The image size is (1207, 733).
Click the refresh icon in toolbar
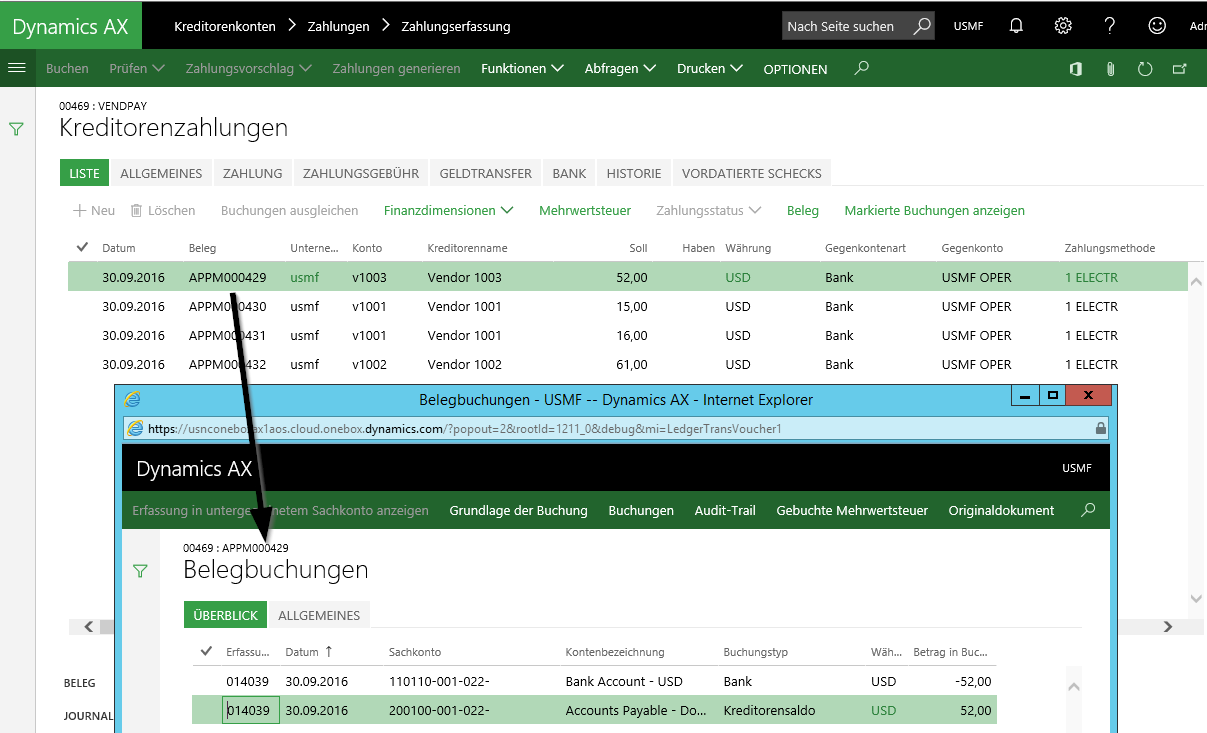tap(1145, 69)
